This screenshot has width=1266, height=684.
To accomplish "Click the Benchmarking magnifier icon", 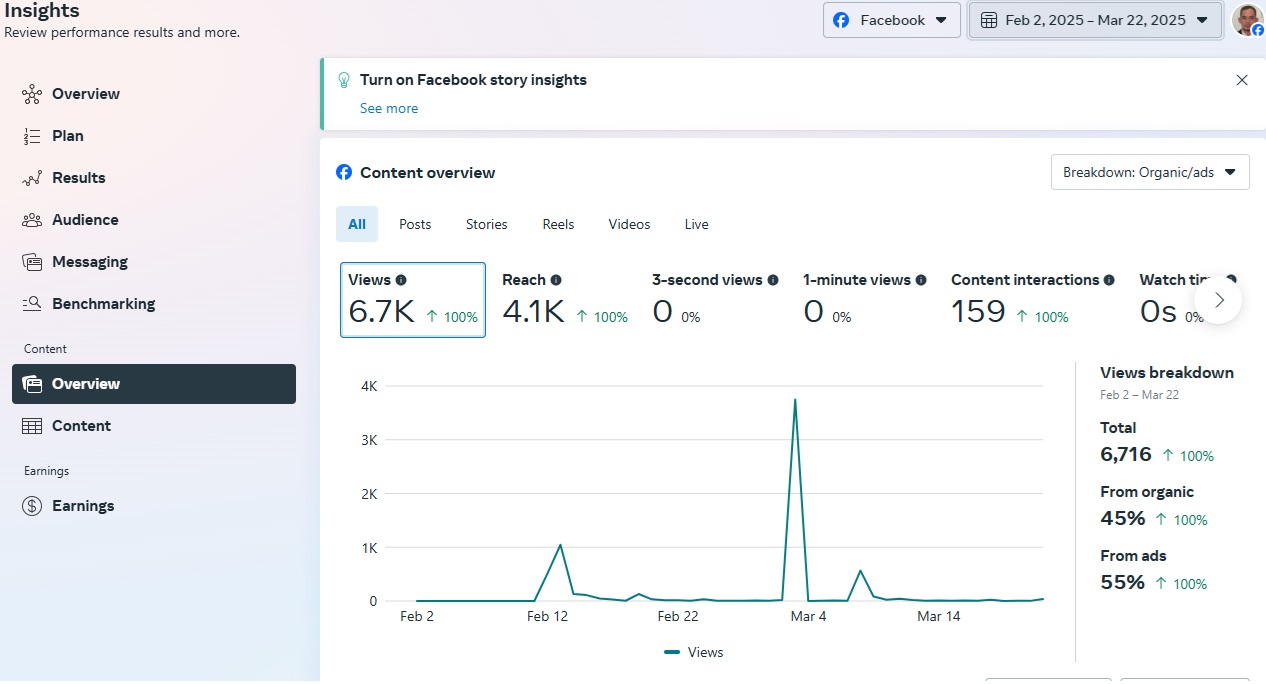I will [x=32, y=304].
